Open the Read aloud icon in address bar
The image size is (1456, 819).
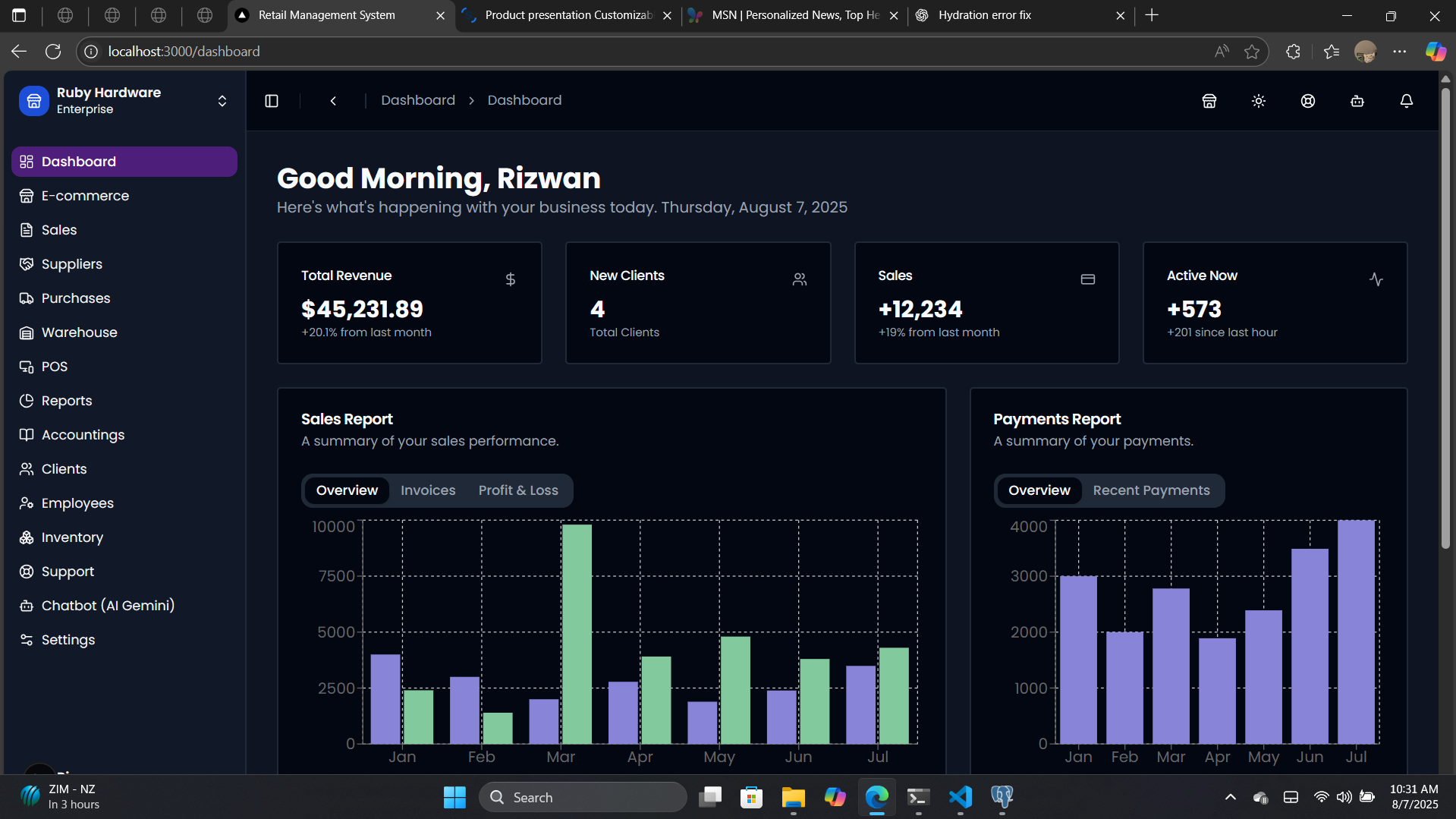[x=1222, y=52]
